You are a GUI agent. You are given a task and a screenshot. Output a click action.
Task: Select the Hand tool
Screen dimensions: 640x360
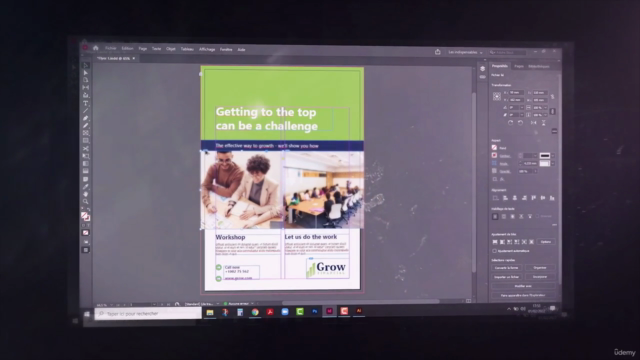point(86,194)
